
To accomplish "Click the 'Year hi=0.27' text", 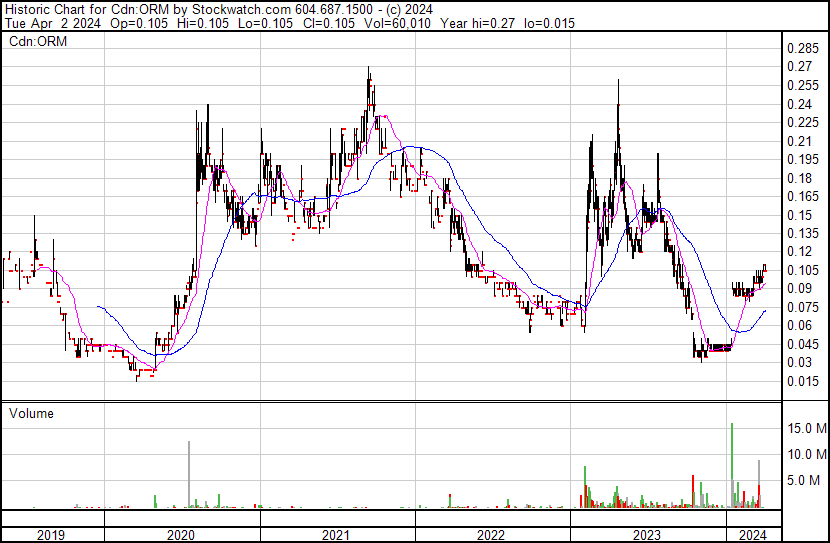I will tap(477, 23).
